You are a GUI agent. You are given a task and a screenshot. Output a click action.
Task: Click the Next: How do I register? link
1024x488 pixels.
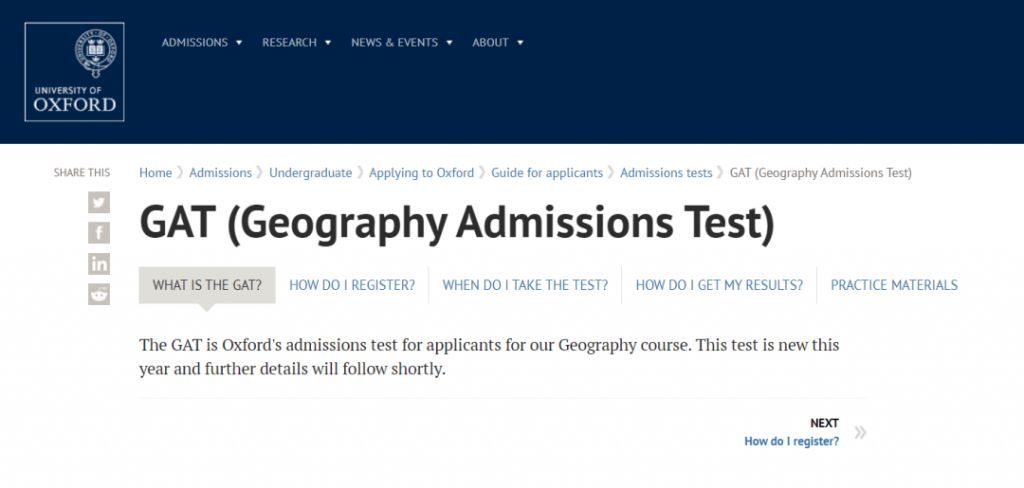point(792,442)
